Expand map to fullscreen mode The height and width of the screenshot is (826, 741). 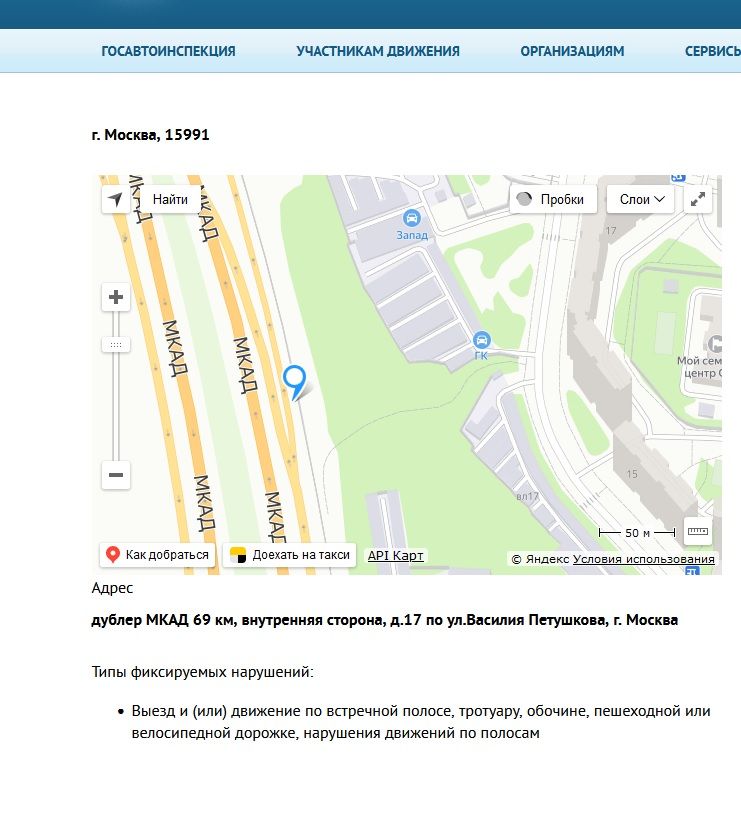(698, 199)
